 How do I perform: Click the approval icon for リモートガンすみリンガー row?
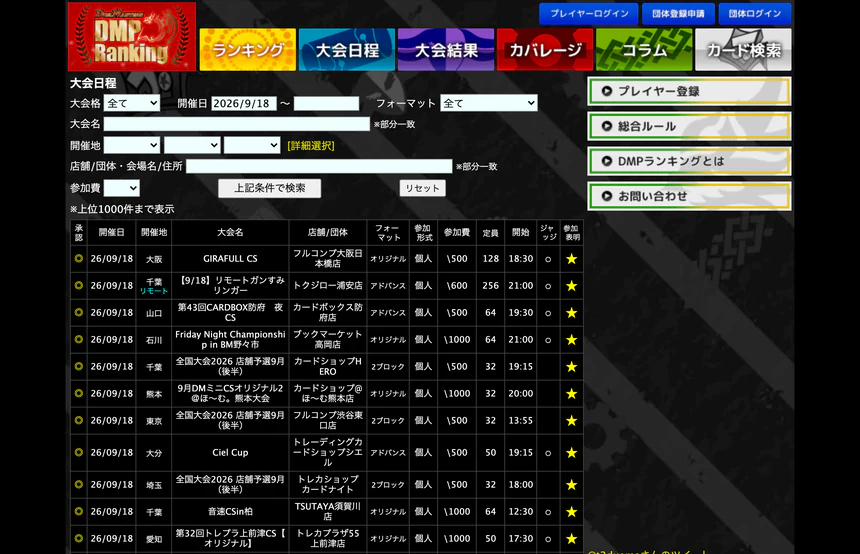(x=79, y=285)
